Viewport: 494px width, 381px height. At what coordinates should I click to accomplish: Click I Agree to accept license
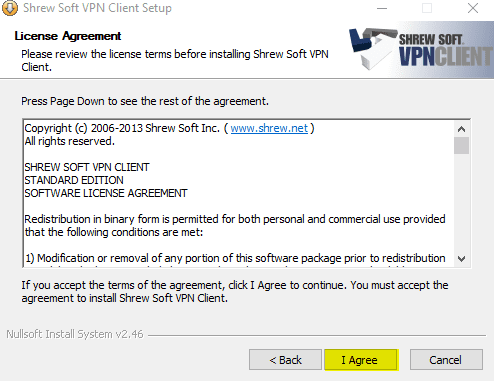point(361,360)
